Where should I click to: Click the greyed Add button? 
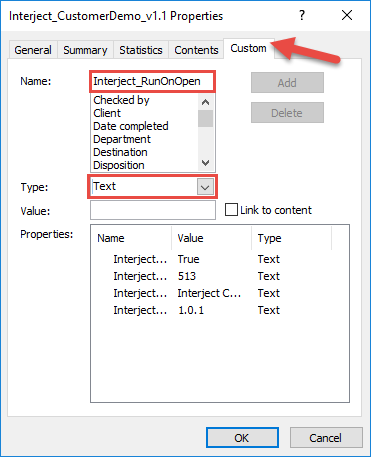(x=287, y=83)
